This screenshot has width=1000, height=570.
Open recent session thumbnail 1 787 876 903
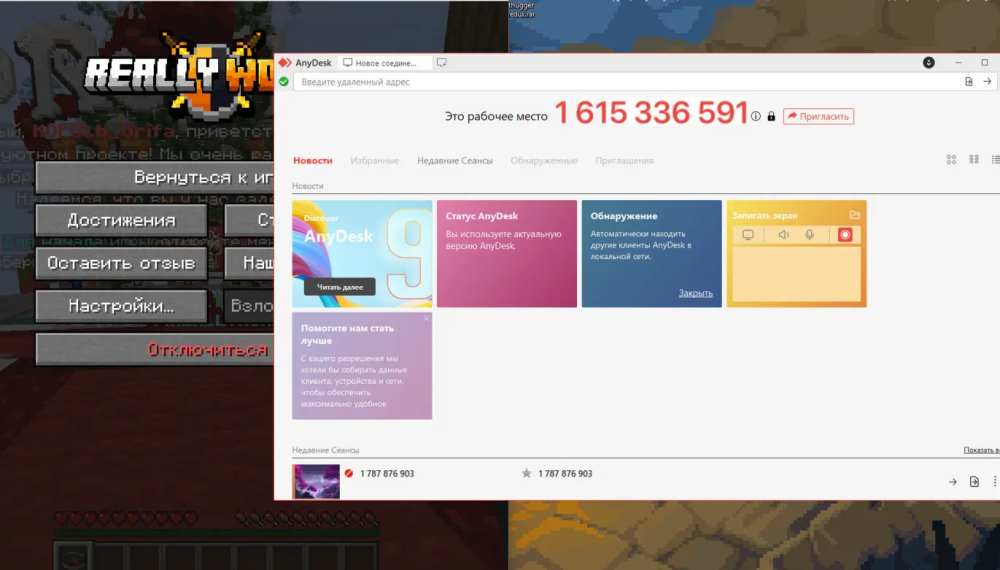[316, 481]
